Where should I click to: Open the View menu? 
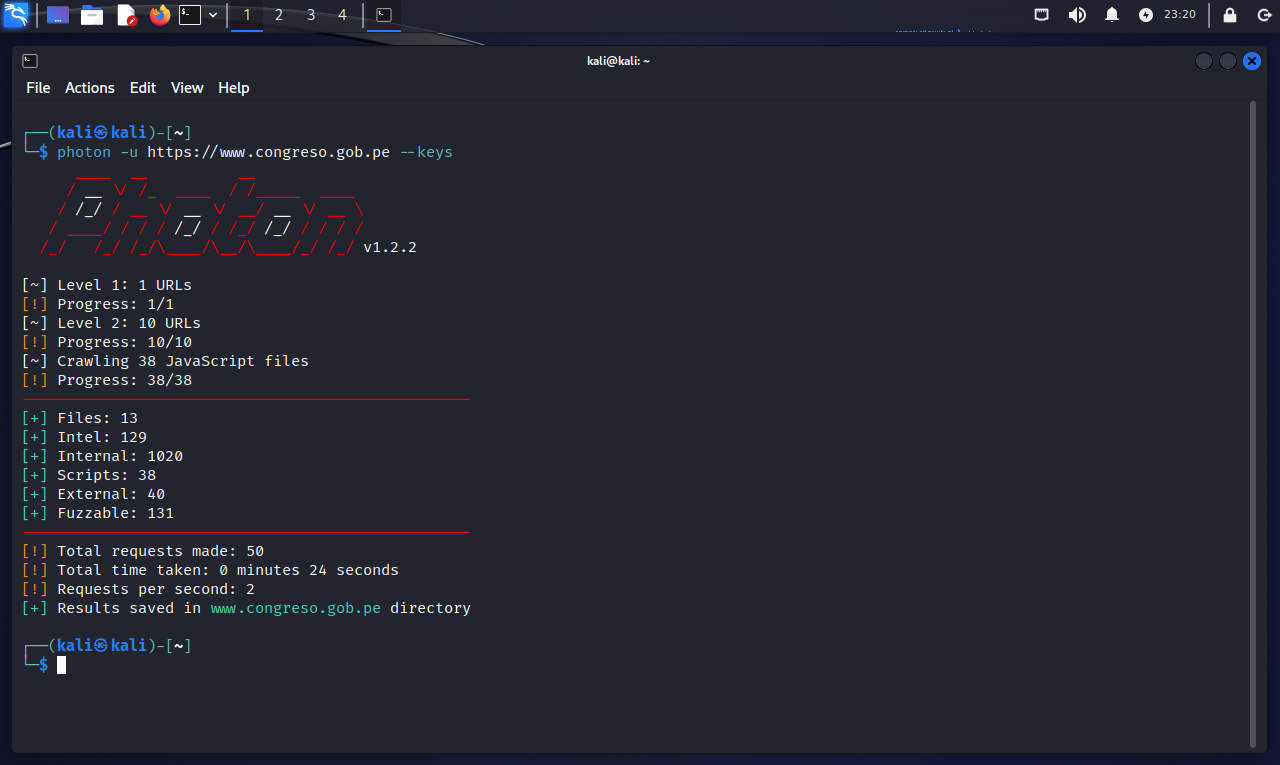(187, 88)
